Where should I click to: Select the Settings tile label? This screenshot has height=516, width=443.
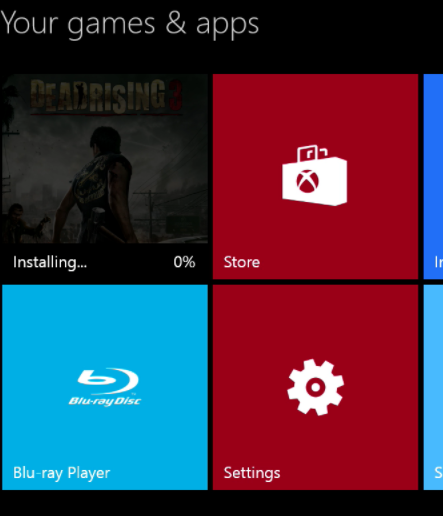pyautogui.click(x=252, y=473)
